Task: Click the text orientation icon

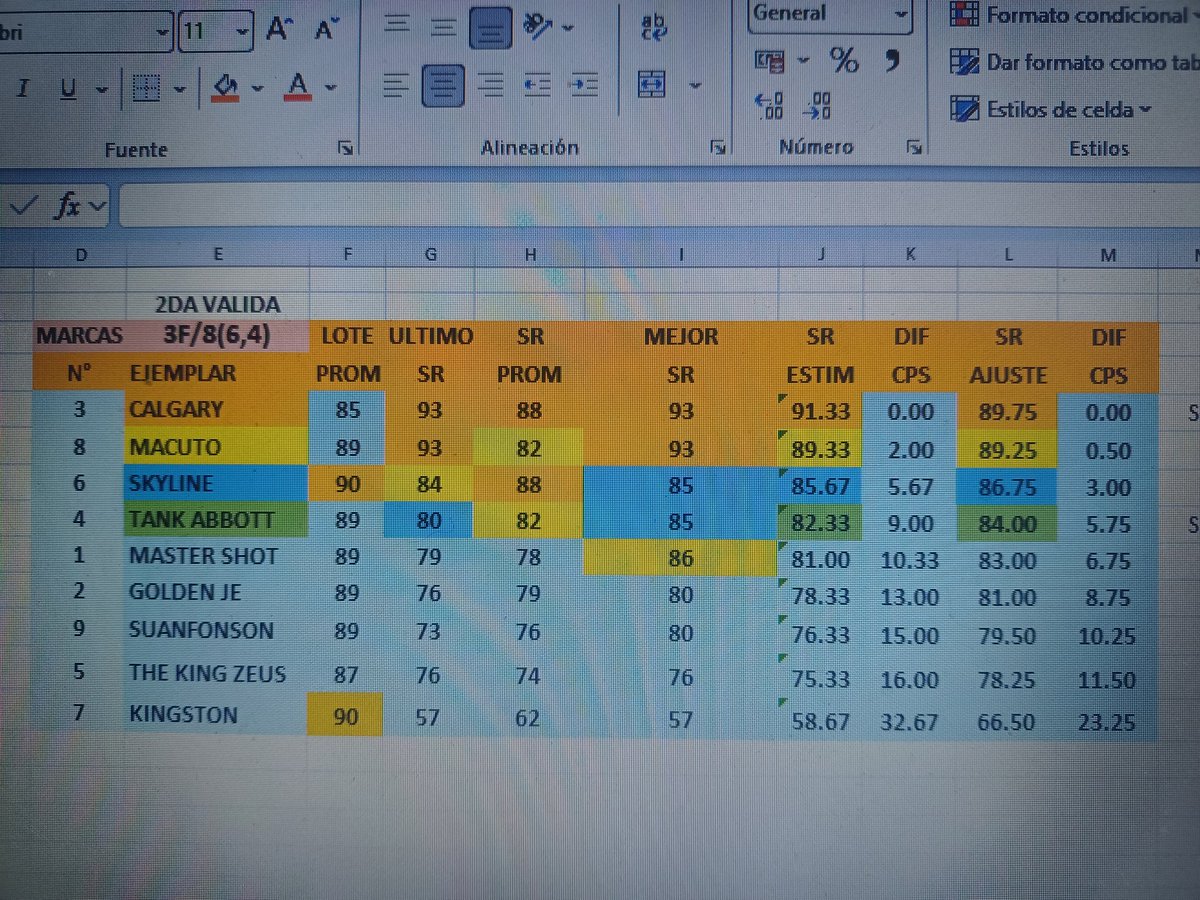Action: (538, 28)
